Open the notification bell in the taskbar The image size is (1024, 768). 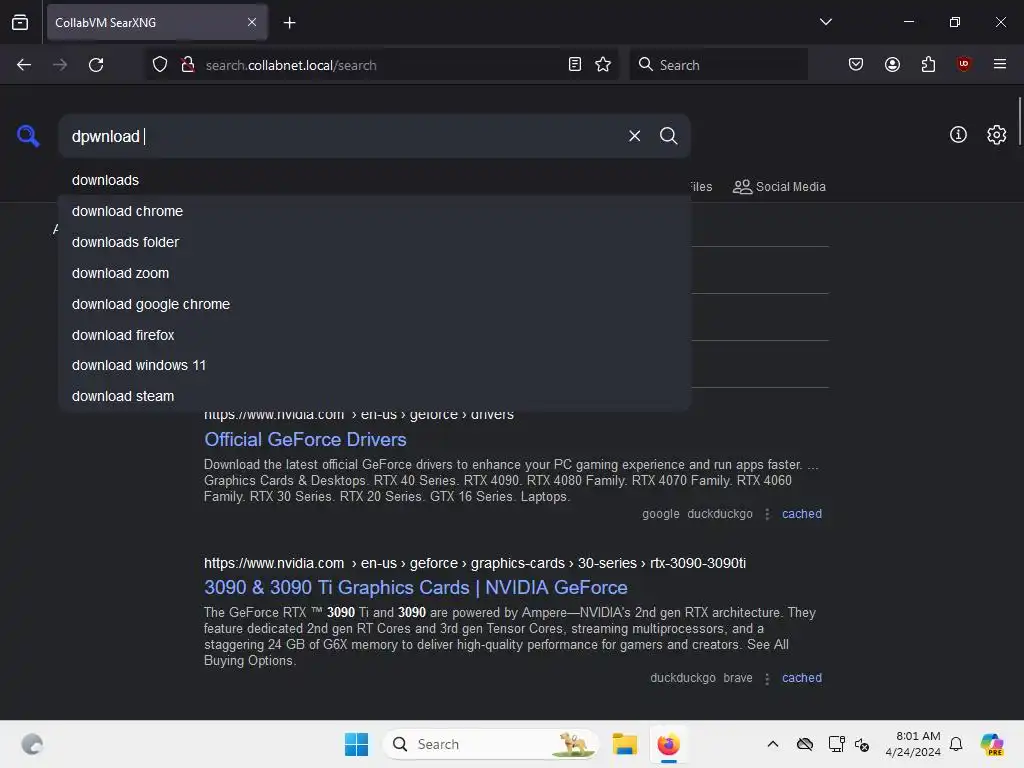(956, 744)
